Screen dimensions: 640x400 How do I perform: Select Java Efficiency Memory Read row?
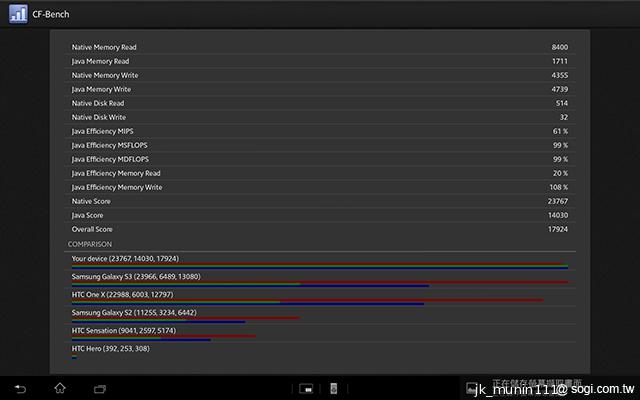320,173
